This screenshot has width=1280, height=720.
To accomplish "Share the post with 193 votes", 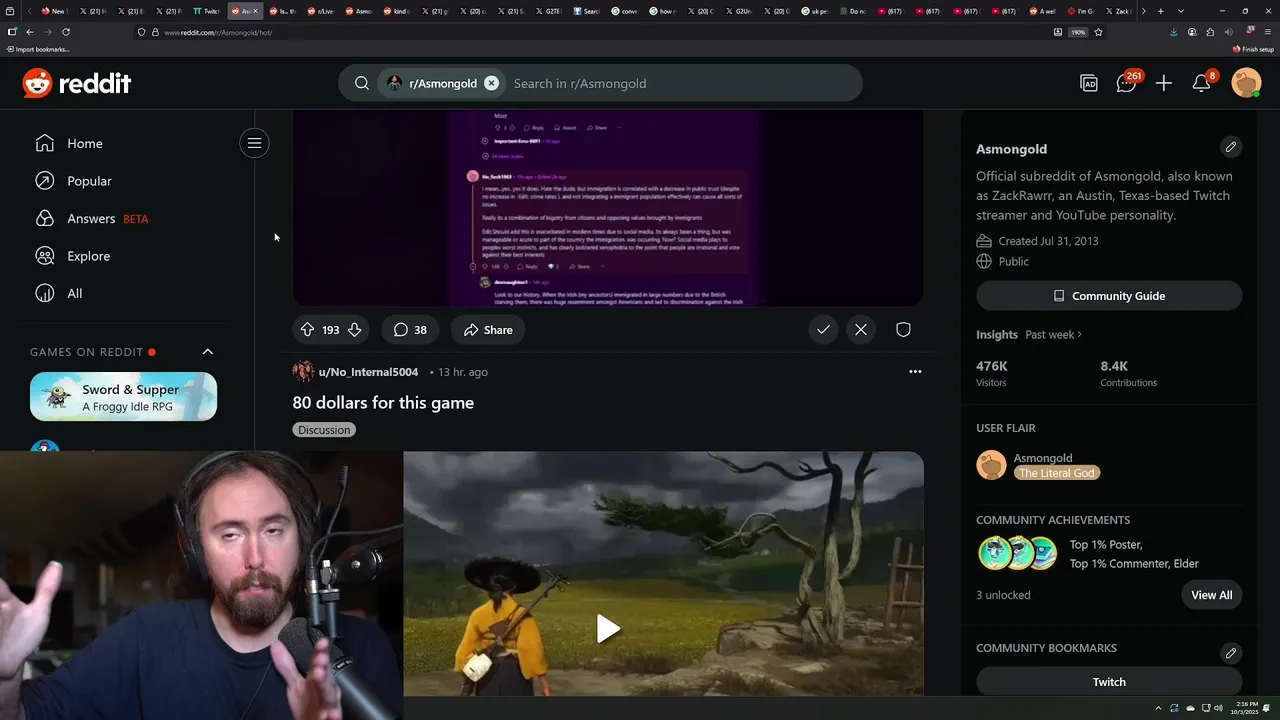I will coord(488,329).
